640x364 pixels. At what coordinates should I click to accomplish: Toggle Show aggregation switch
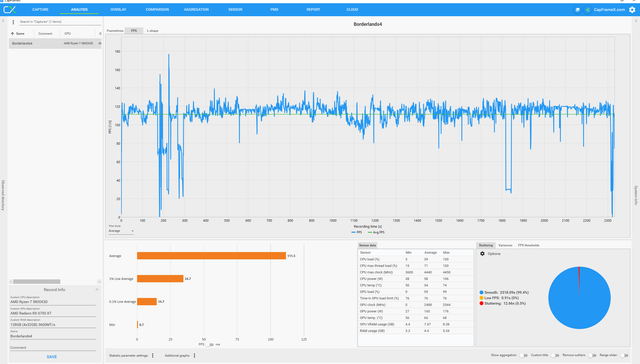pyautogui.click(x=523, y=355)
